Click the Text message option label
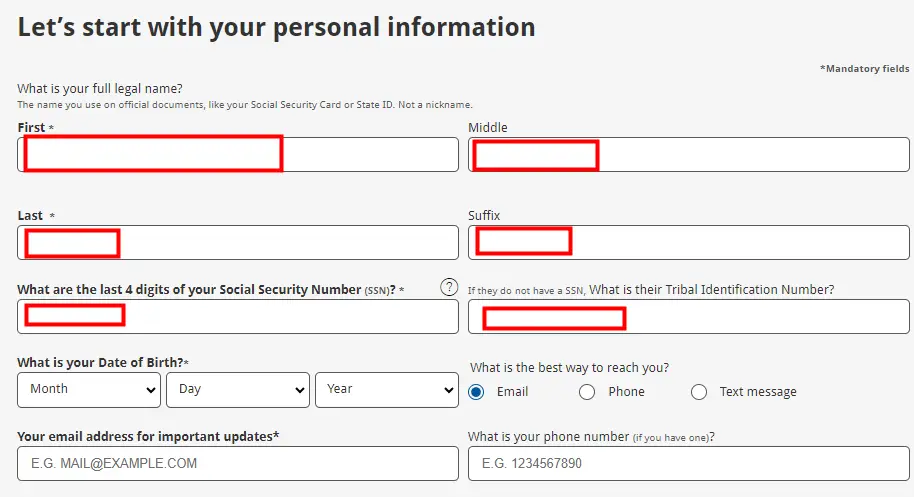 click(758, 392)
